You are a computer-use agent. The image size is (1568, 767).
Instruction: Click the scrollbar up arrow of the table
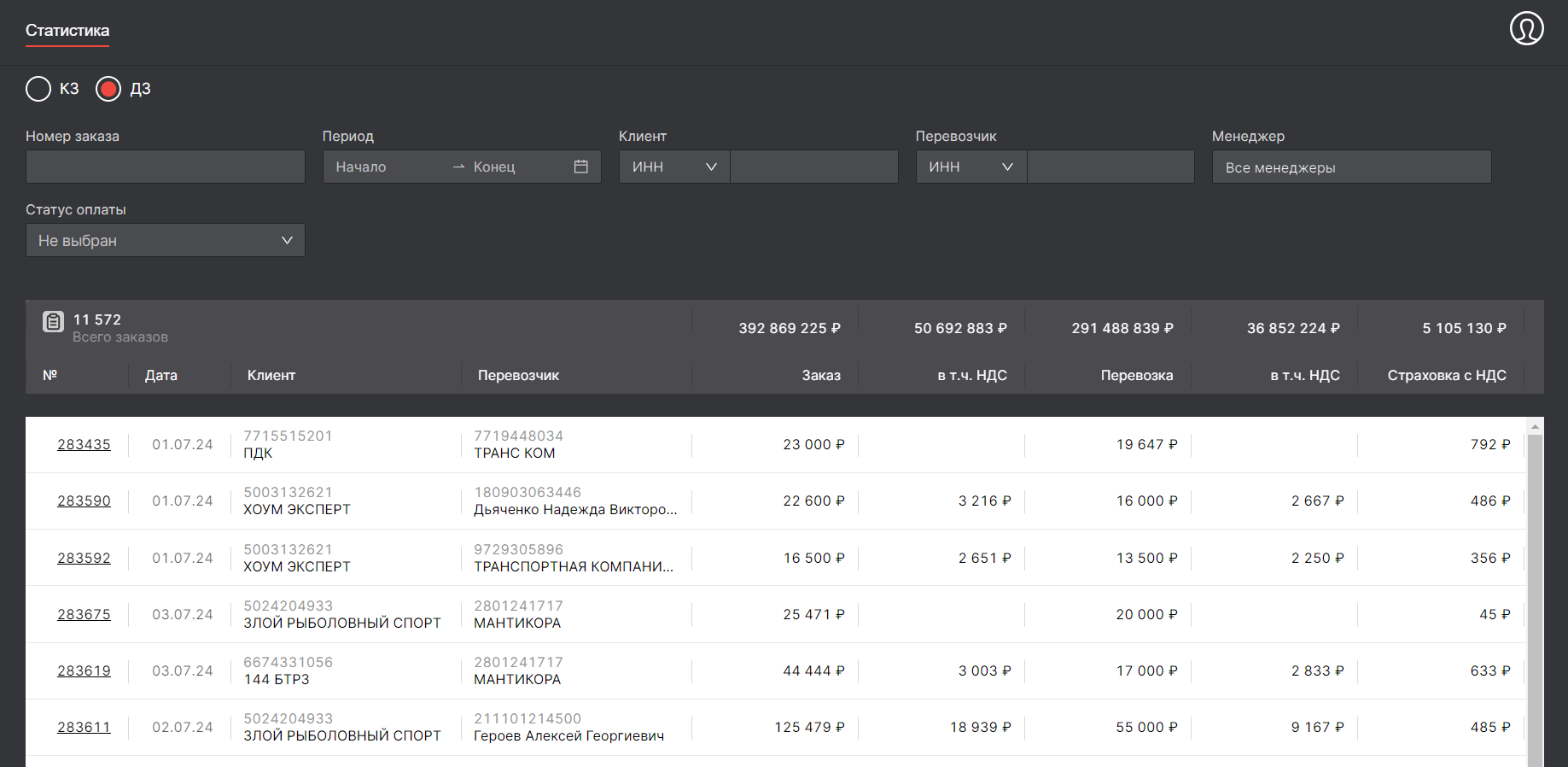click(x=1535, y=426)
